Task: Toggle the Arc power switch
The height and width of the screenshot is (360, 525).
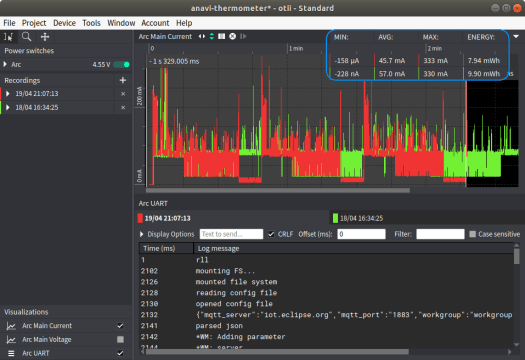Action: click(x=122, y=64)
